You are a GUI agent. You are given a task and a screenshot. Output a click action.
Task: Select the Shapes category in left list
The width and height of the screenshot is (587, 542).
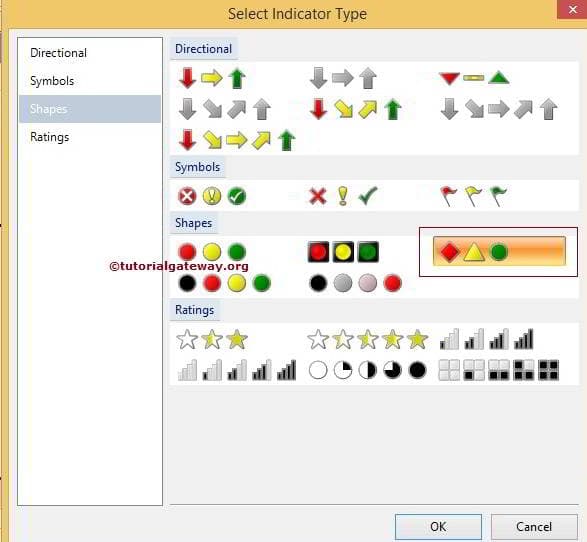90,109
